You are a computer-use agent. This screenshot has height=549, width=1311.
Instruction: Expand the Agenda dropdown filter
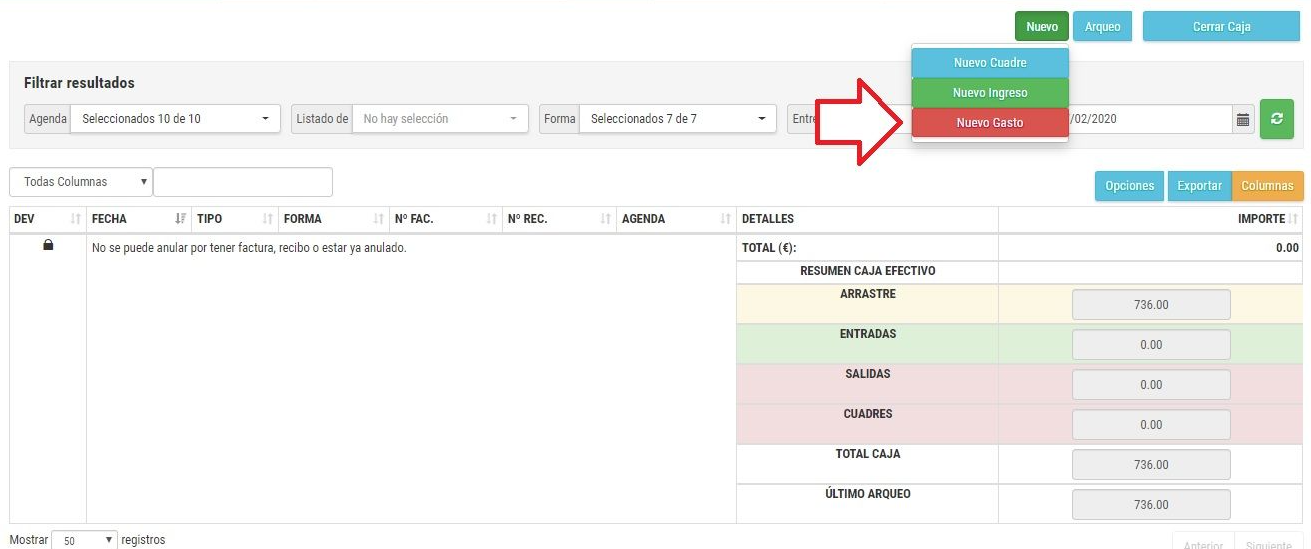(175, 119)
